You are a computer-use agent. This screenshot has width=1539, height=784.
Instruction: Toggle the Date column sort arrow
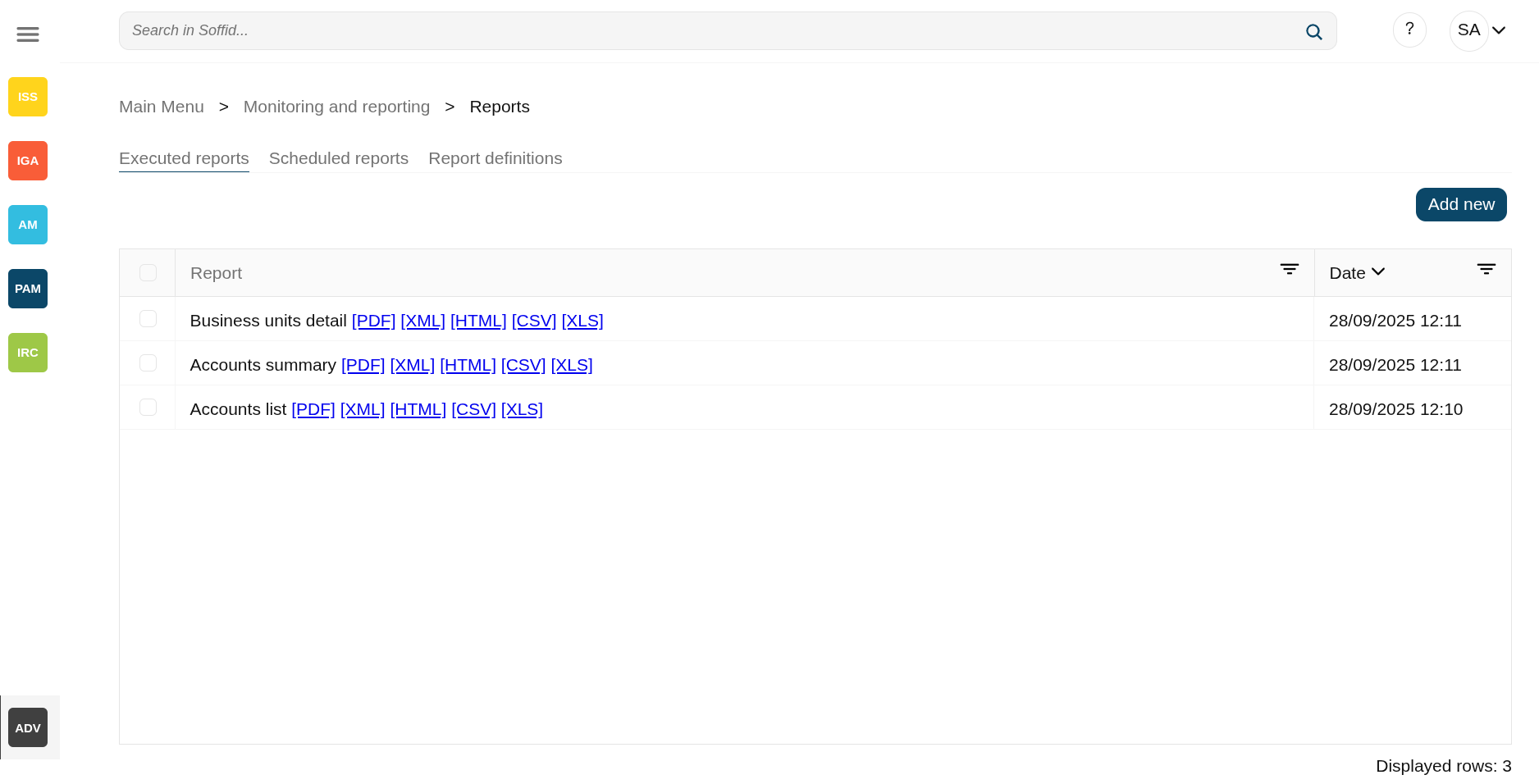(x=1378, y=272)
